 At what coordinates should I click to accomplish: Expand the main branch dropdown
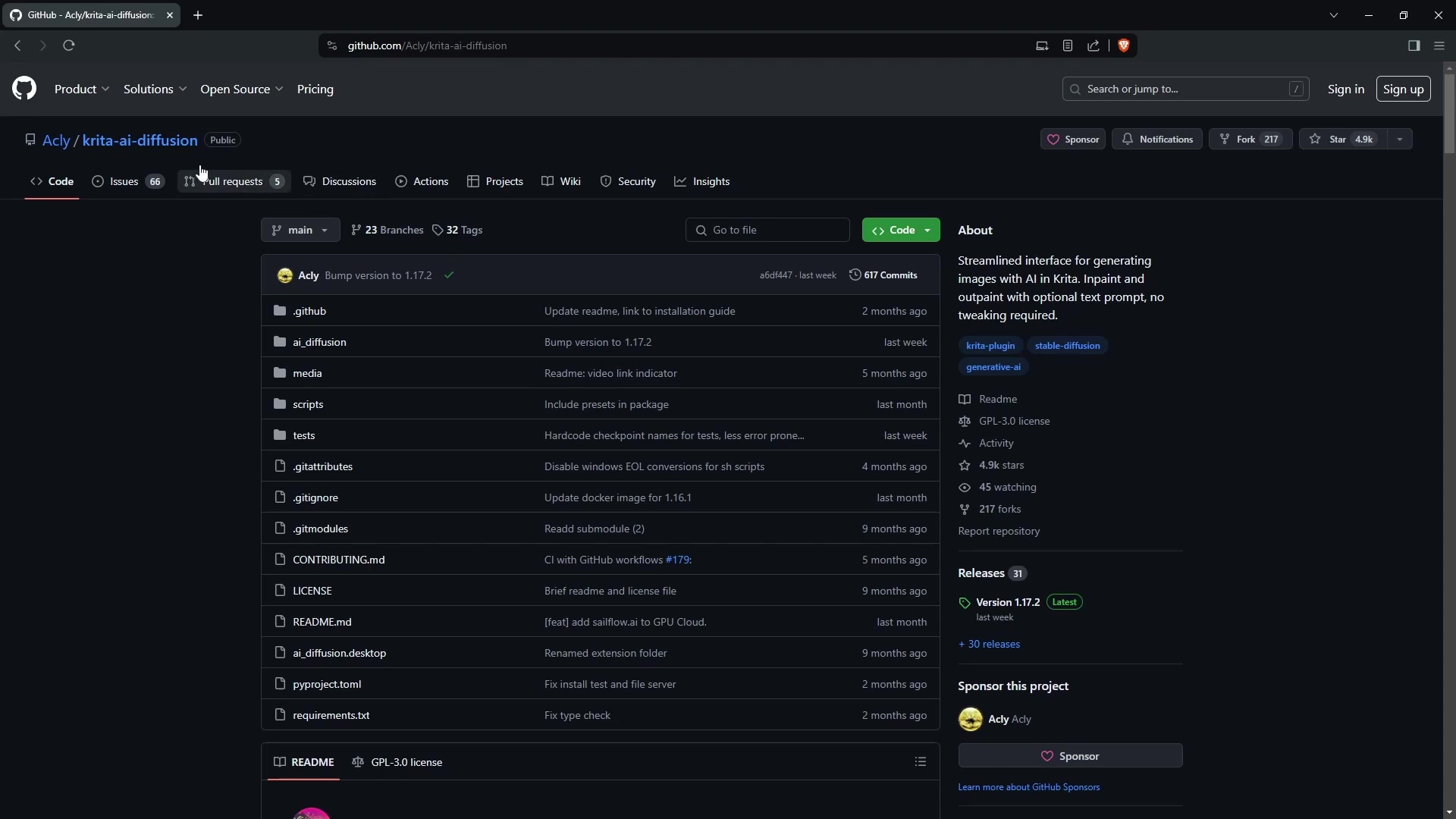pos(300,230)
